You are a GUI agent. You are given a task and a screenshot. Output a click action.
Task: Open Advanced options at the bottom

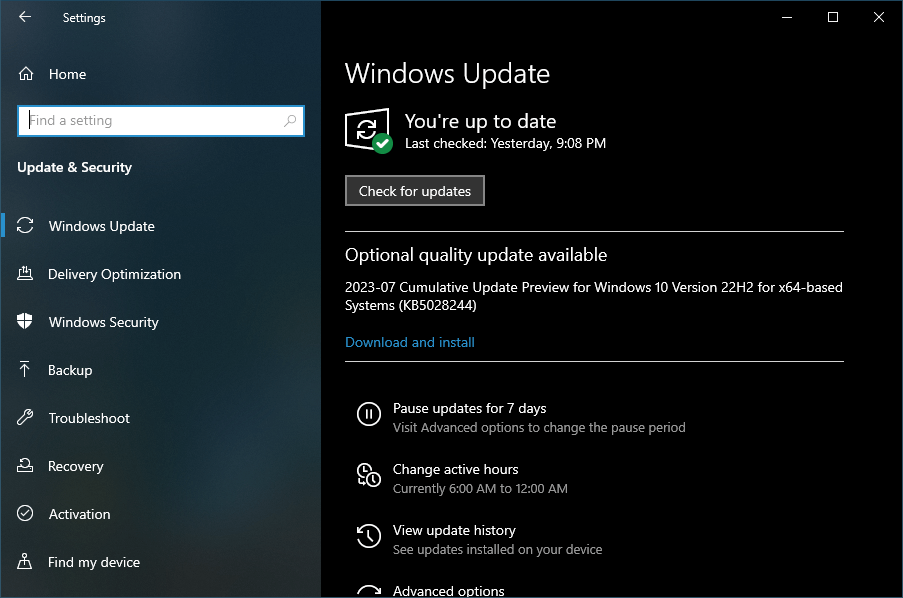pos(448,590)
